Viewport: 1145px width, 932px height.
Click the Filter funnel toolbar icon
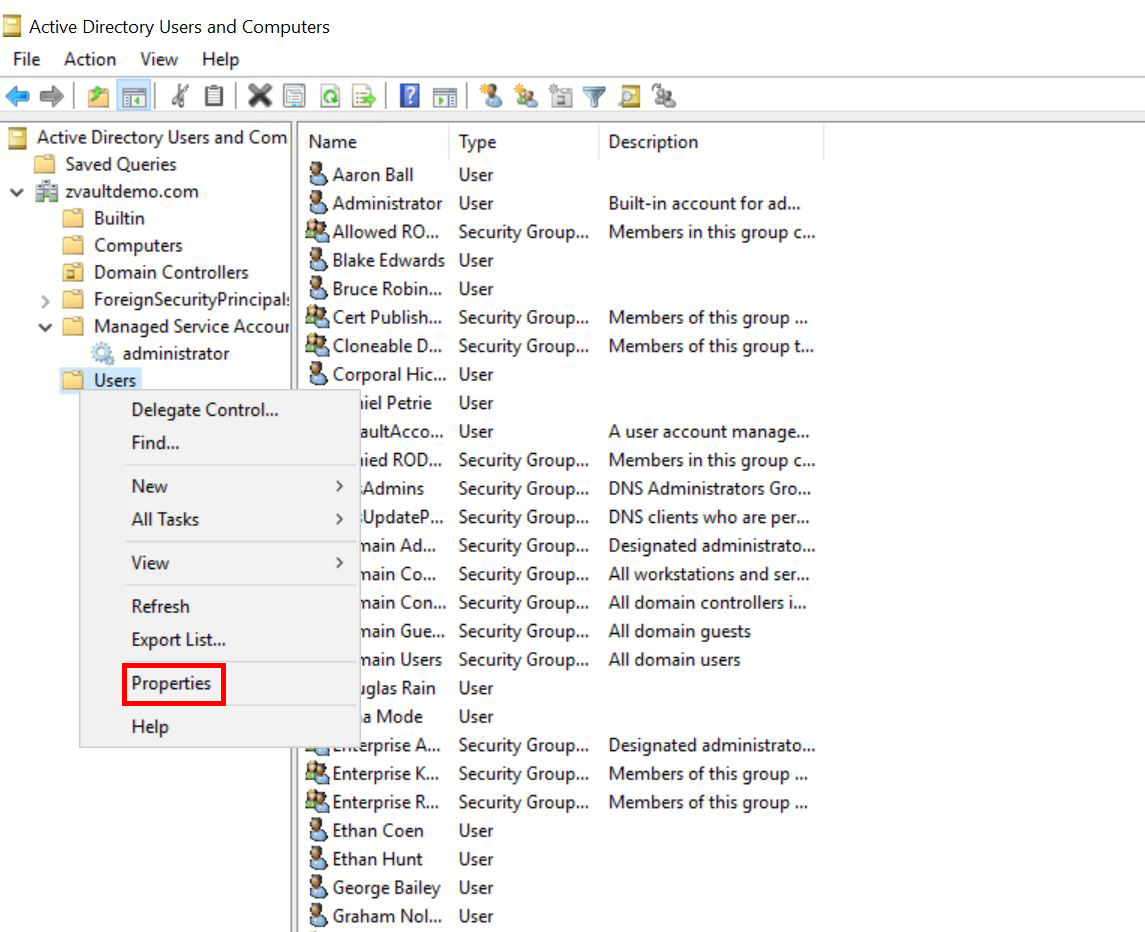[595, 96]
